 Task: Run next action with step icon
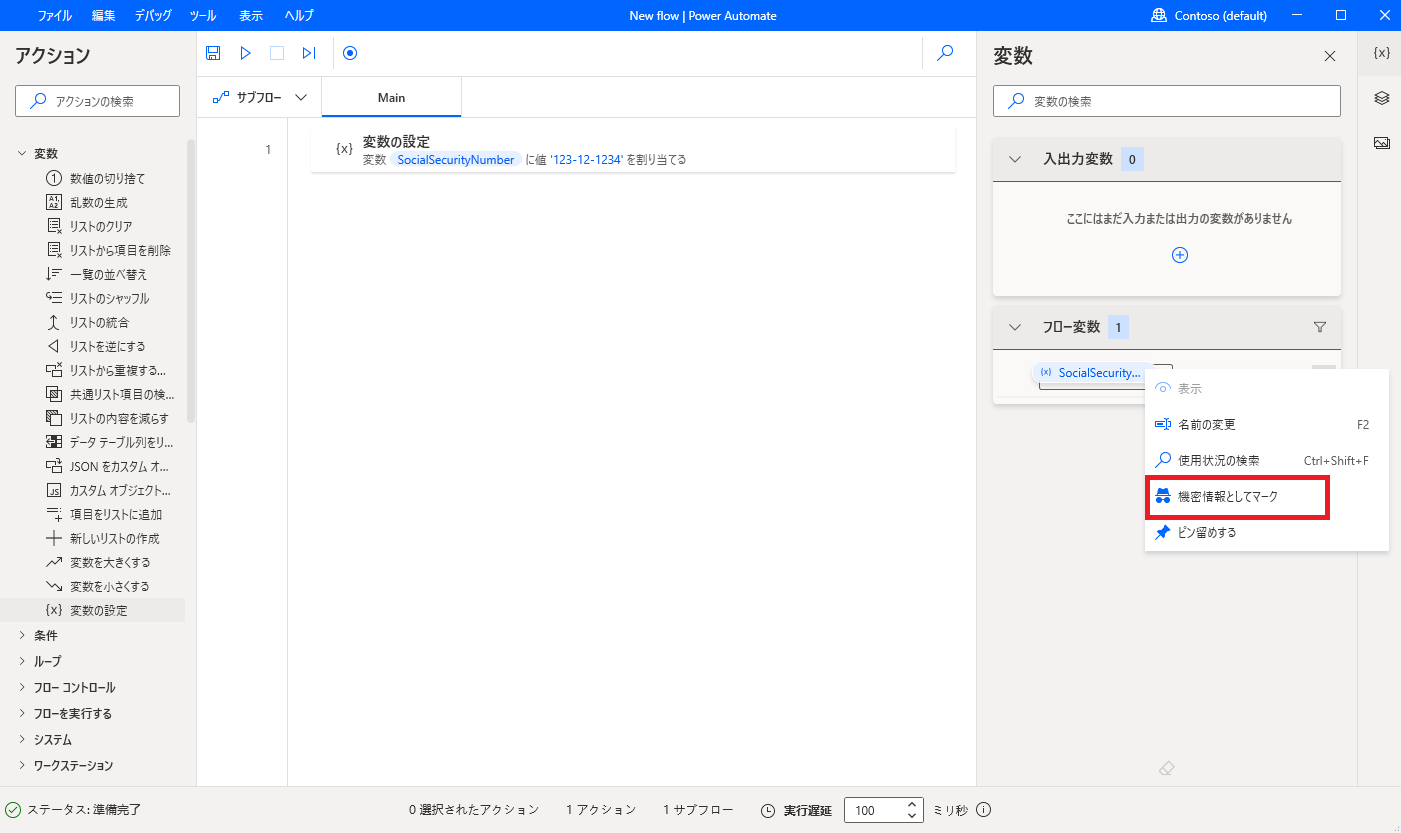tap(309, 53)
